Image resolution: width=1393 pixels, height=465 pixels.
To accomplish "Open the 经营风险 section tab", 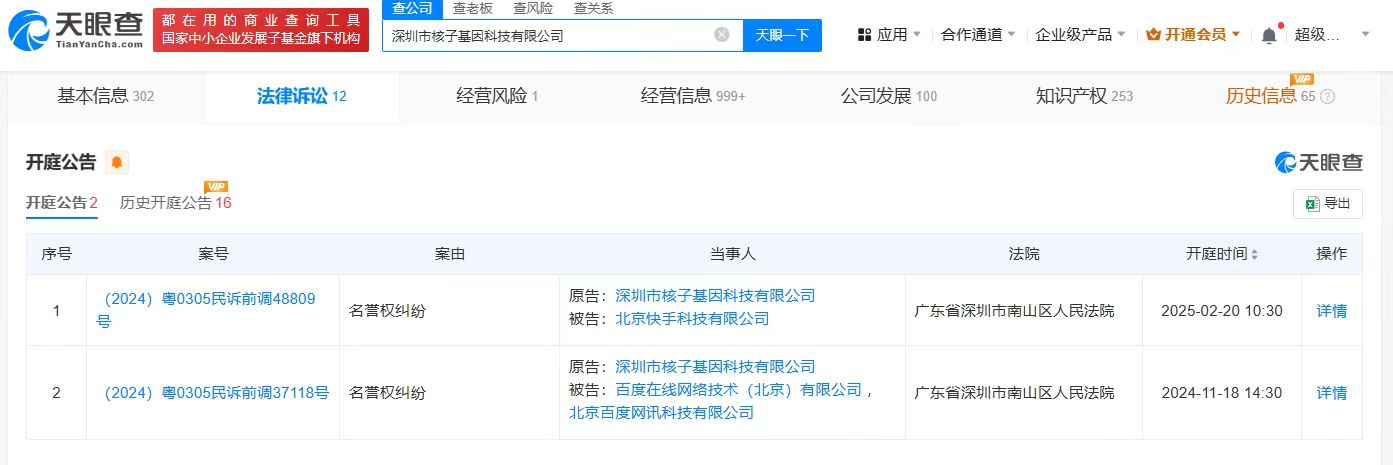I will point(497,97).
